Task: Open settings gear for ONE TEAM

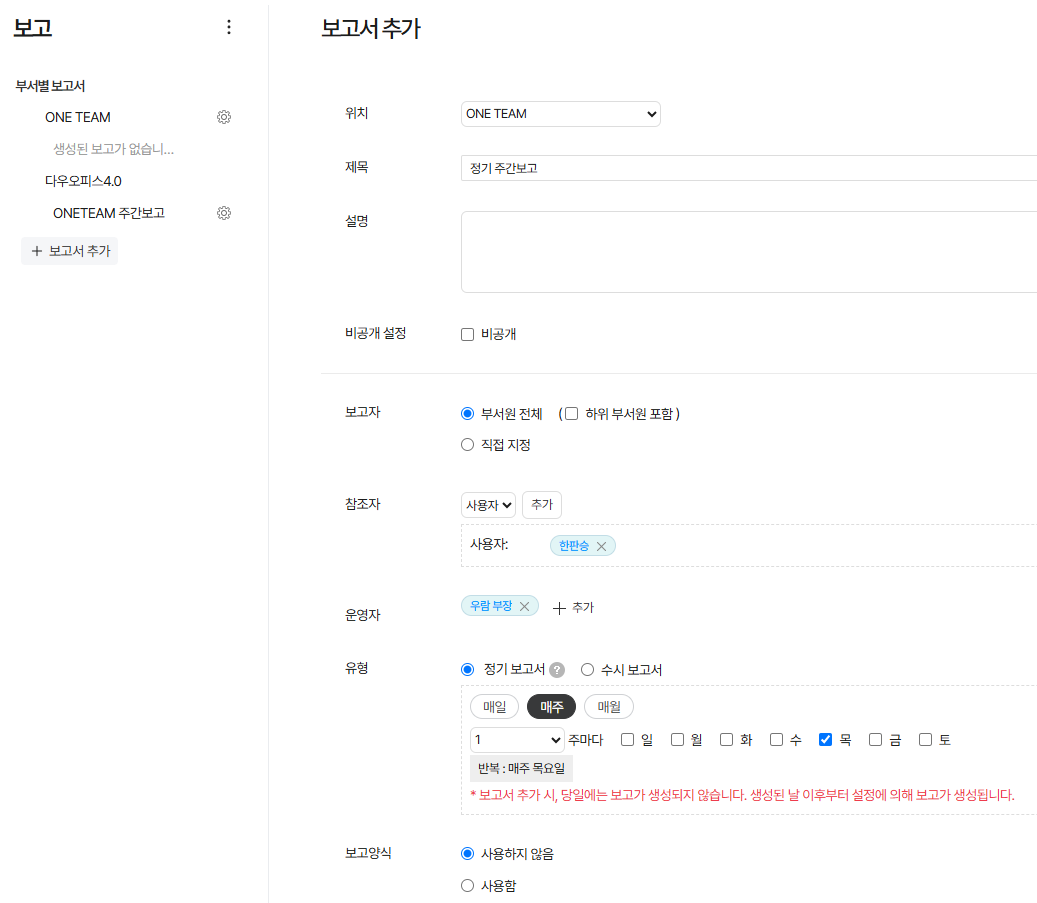Action: click(224, 117)
